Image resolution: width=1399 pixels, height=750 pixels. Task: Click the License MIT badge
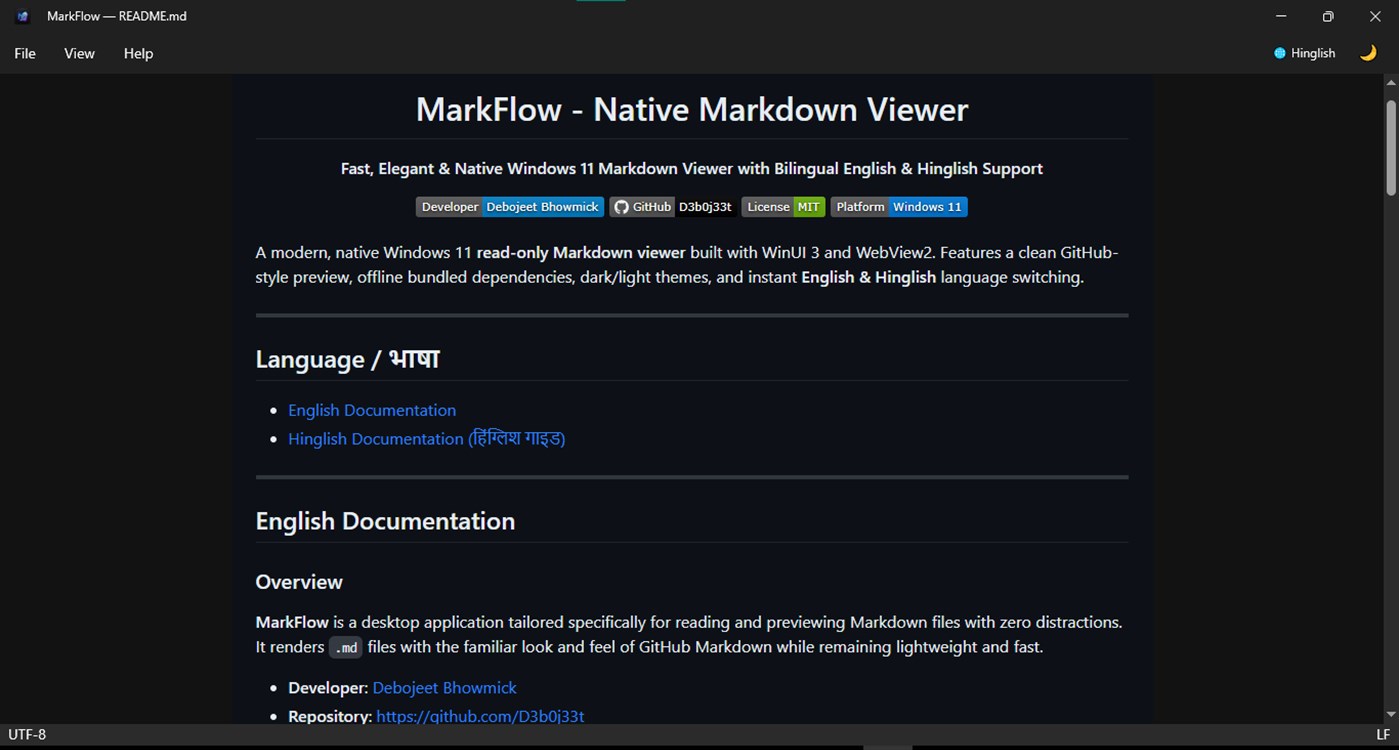click(x=783, y=207)
